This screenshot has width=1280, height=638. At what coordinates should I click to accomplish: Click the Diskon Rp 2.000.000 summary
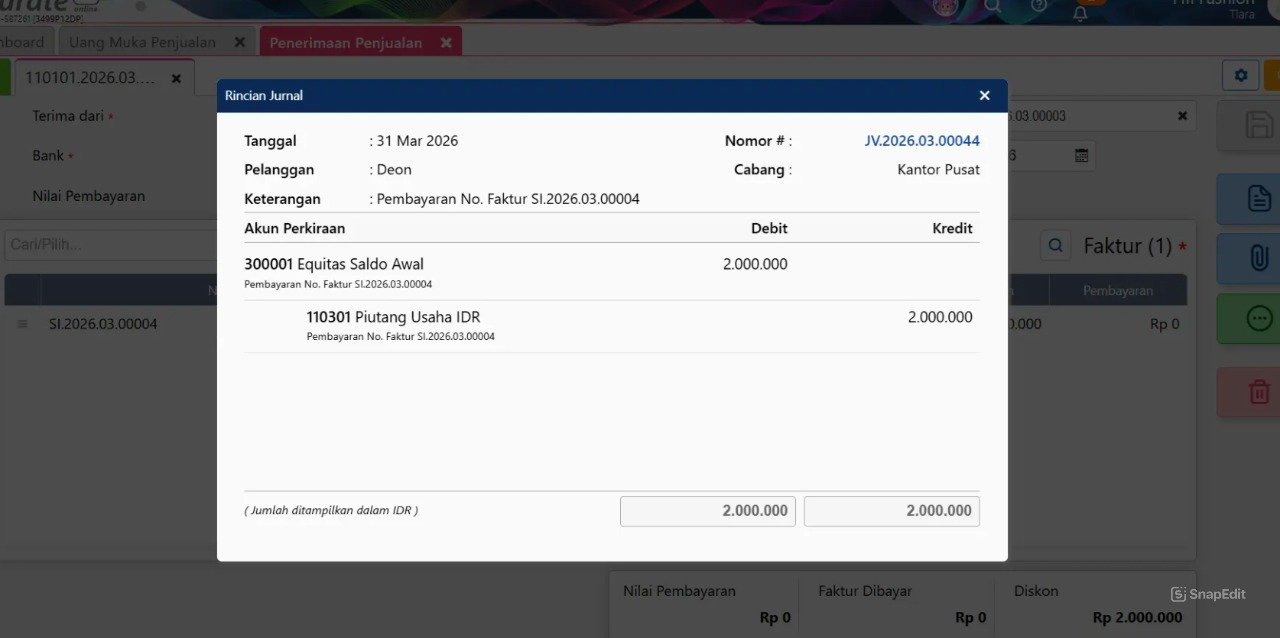(1095, 604)
